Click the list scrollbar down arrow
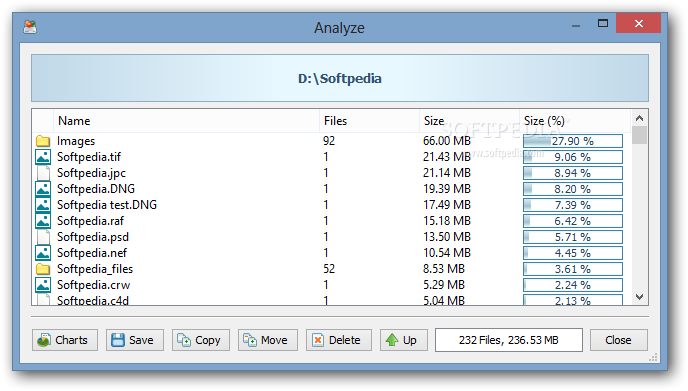The width and height of the screenshot is (688, 391). tap(639, 297)
